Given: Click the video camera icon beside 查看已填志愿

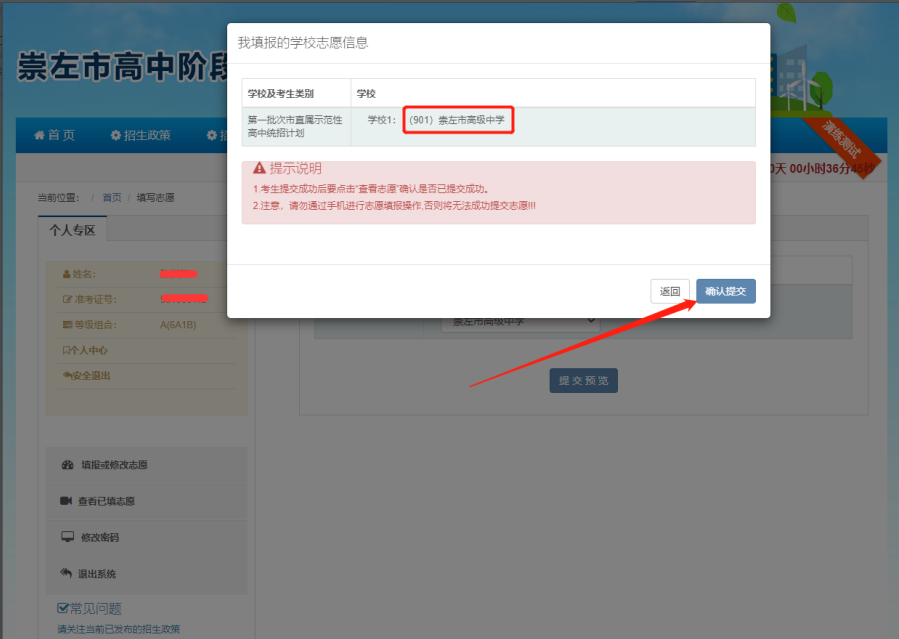Looking at the screenshot, I should (67, 501).
